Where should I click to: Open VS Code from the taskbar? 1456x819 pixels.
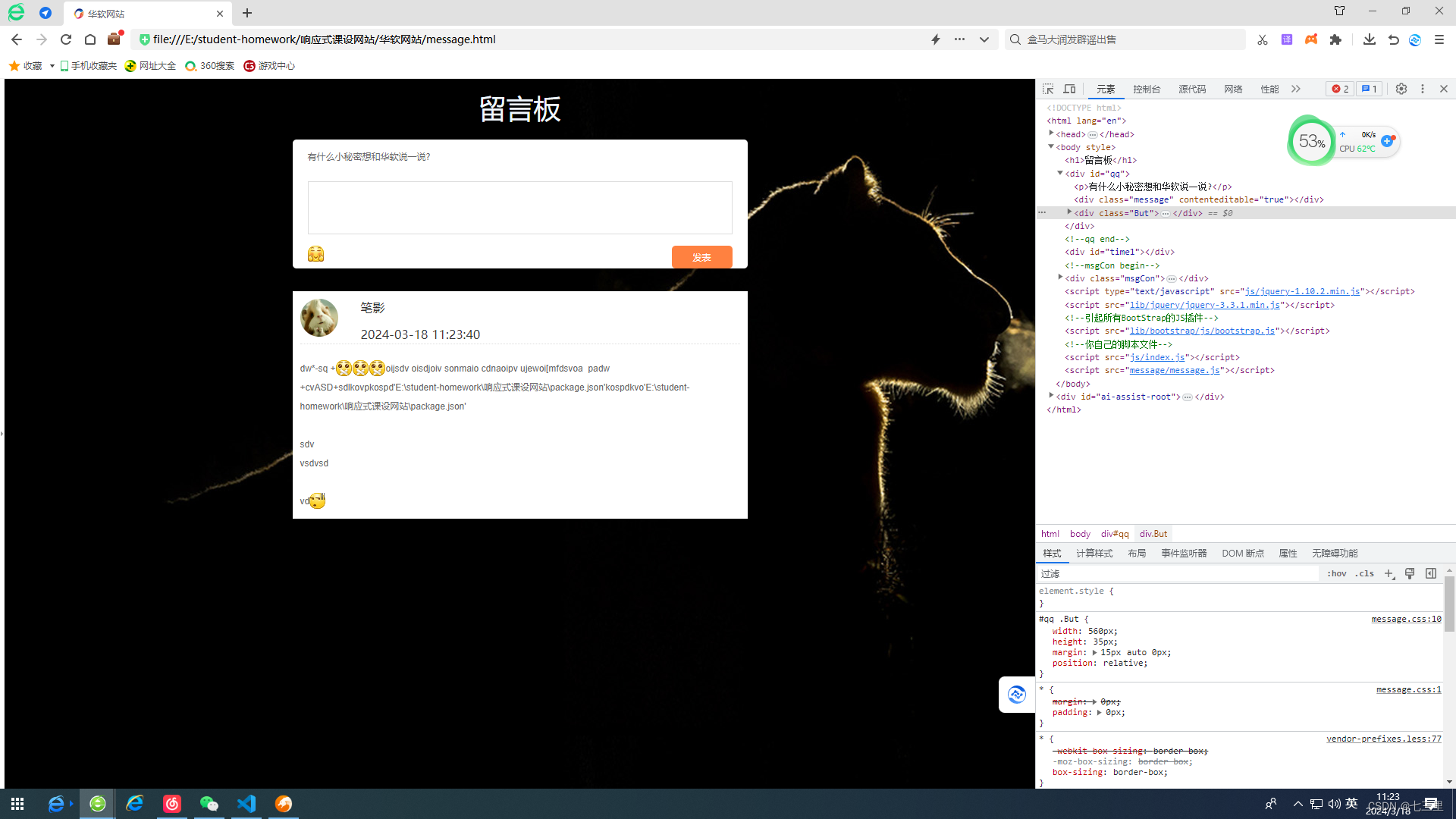[246, 803]
